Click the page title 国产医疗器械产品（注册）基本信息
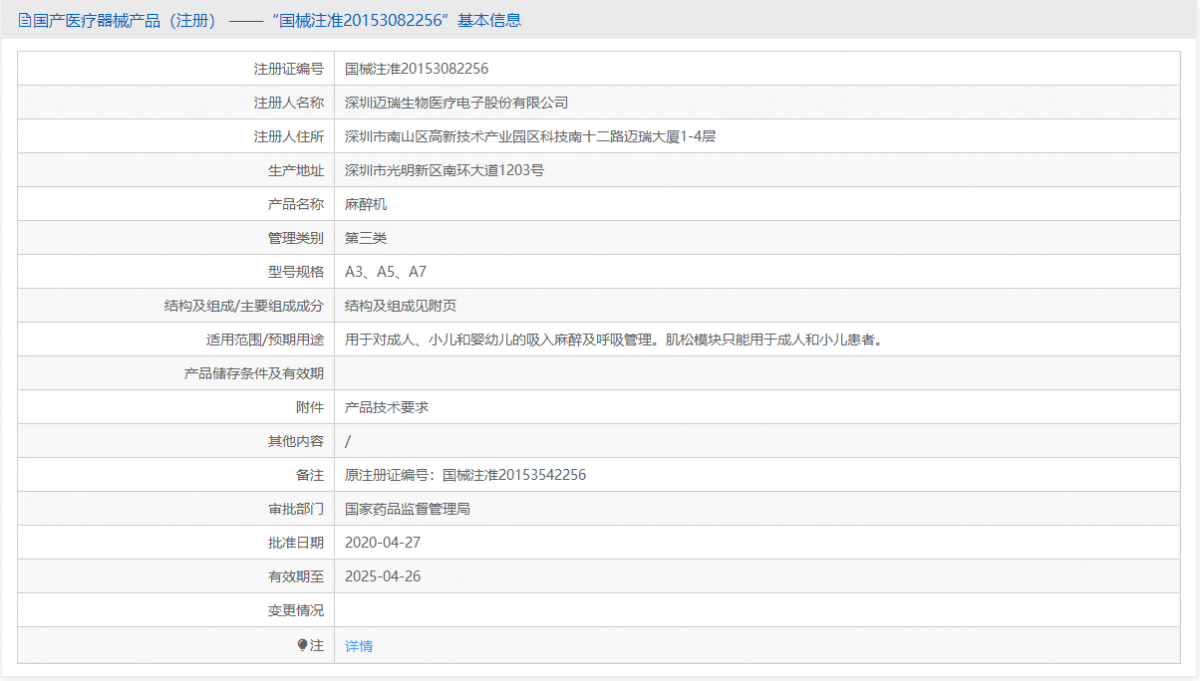 [x=277, y=20]
